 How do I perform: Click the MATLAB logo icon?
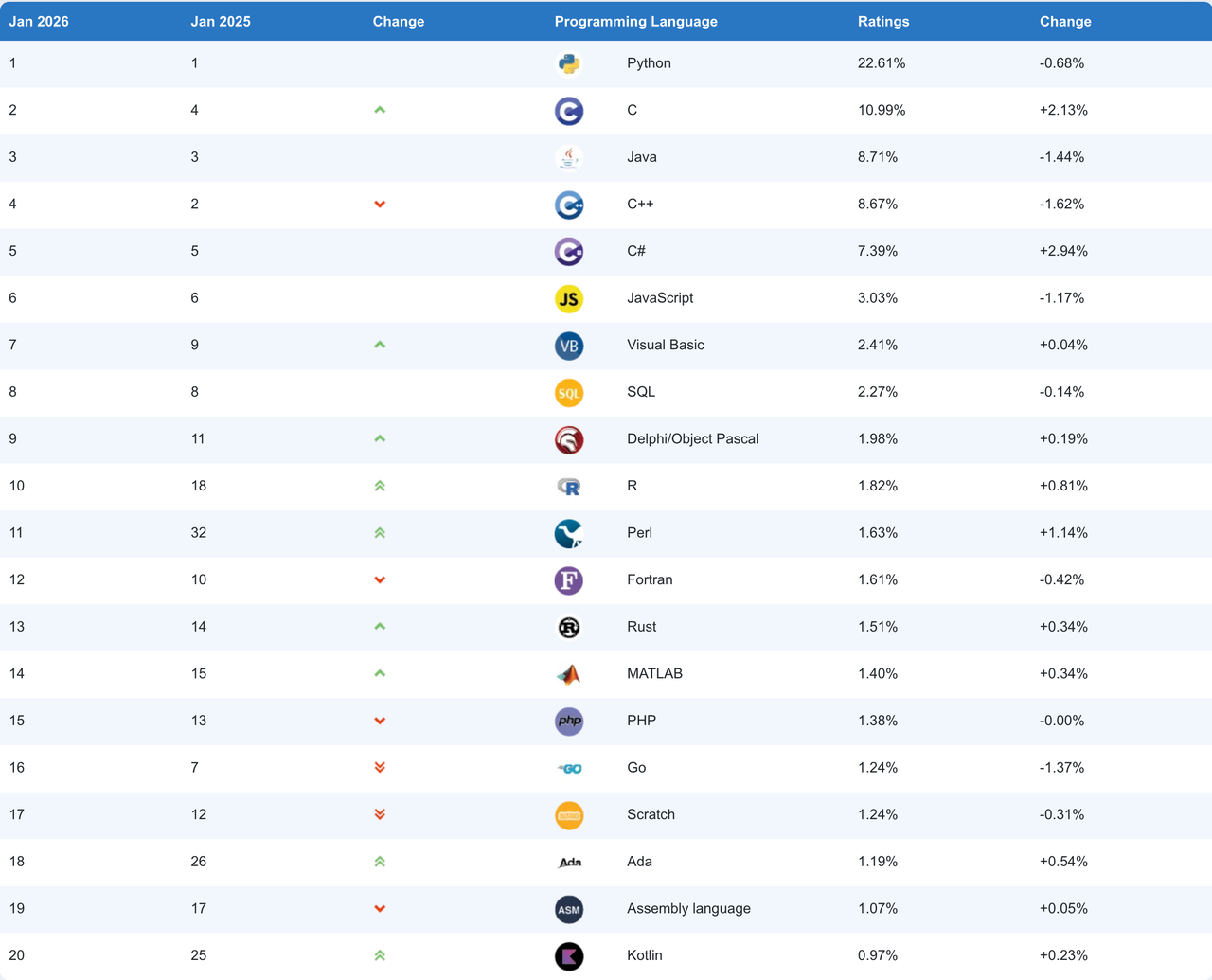568,674
